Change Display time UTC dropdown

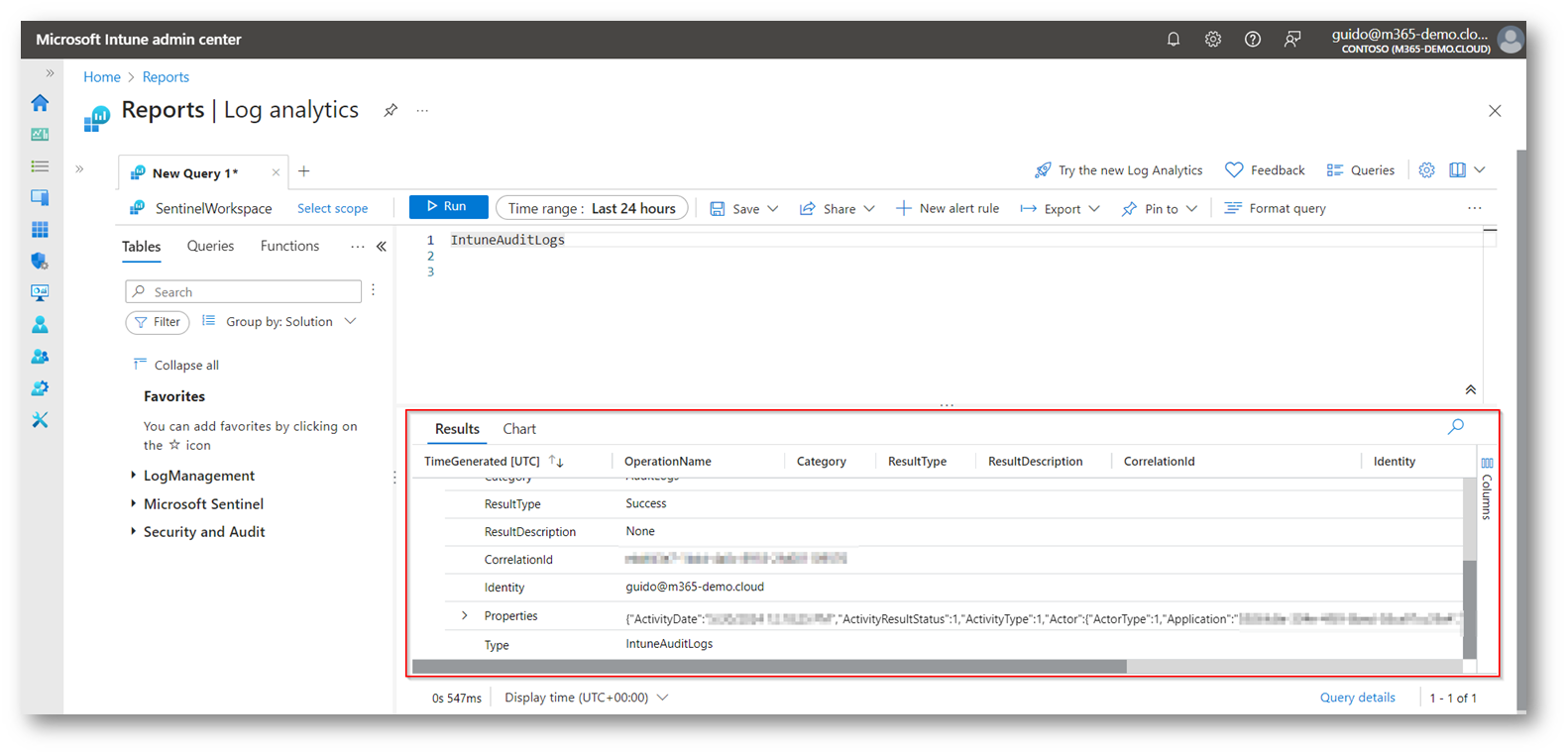(586, 698)
